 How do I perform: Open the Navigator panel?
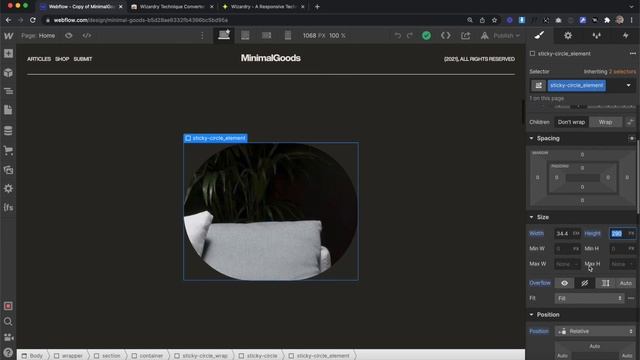(8, 91)
